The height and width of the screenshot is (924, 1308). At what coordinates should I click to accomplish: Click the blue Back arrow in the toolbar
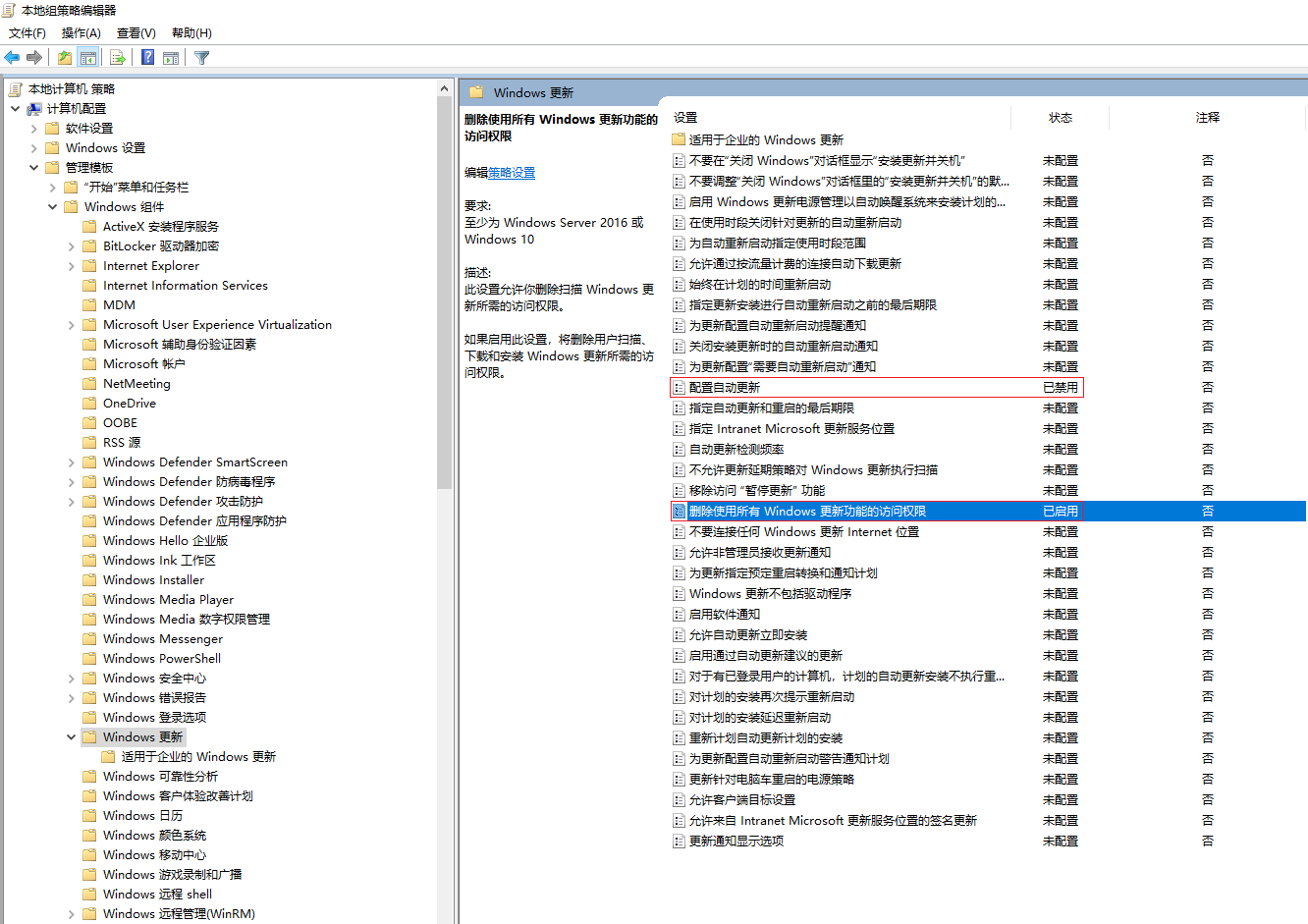tap(12, 58)
